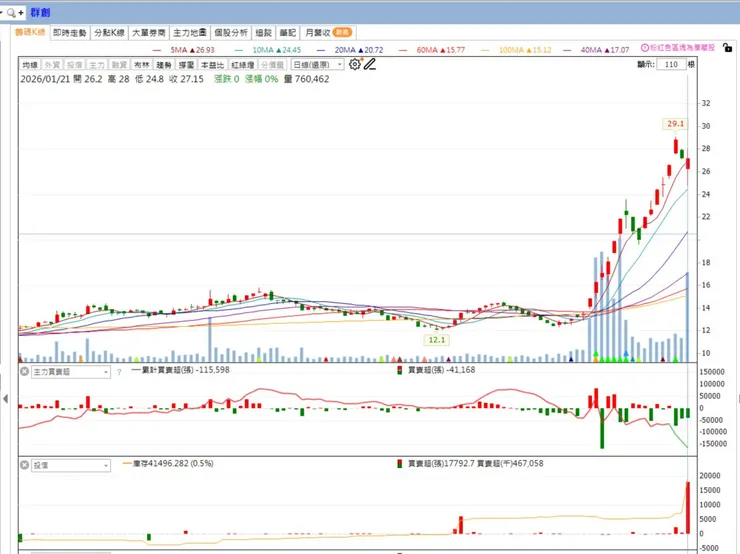Switch to the 個股分析 tab
This screenshot has width=740, height=554.
click(x=231, y=33)
